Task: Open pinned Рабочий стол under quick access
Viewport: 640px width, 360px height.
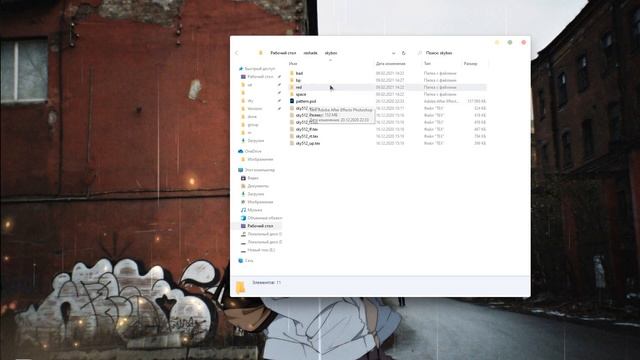Action: point(260,77)
